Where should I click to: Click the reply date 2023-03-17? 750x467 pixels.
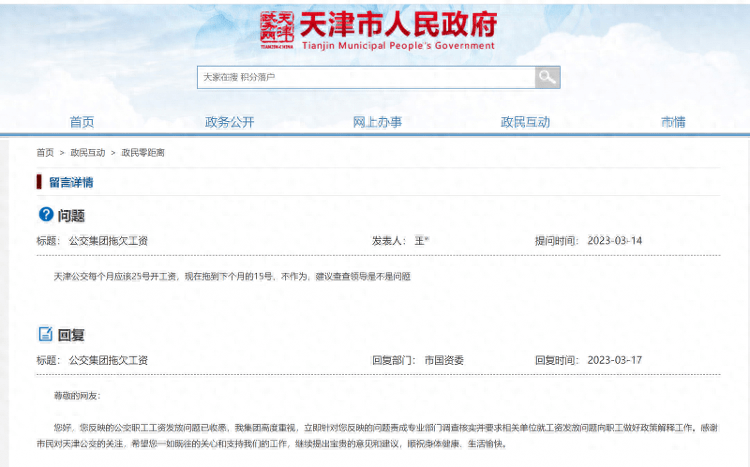point(615,360)
